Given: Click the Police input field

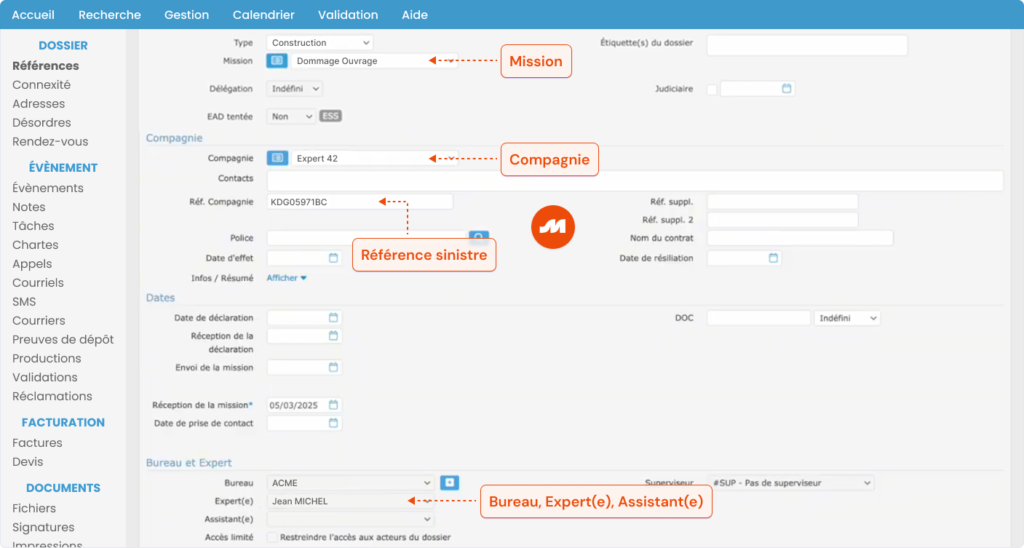Looking at the screenshot, I should [x=367, y=238].
